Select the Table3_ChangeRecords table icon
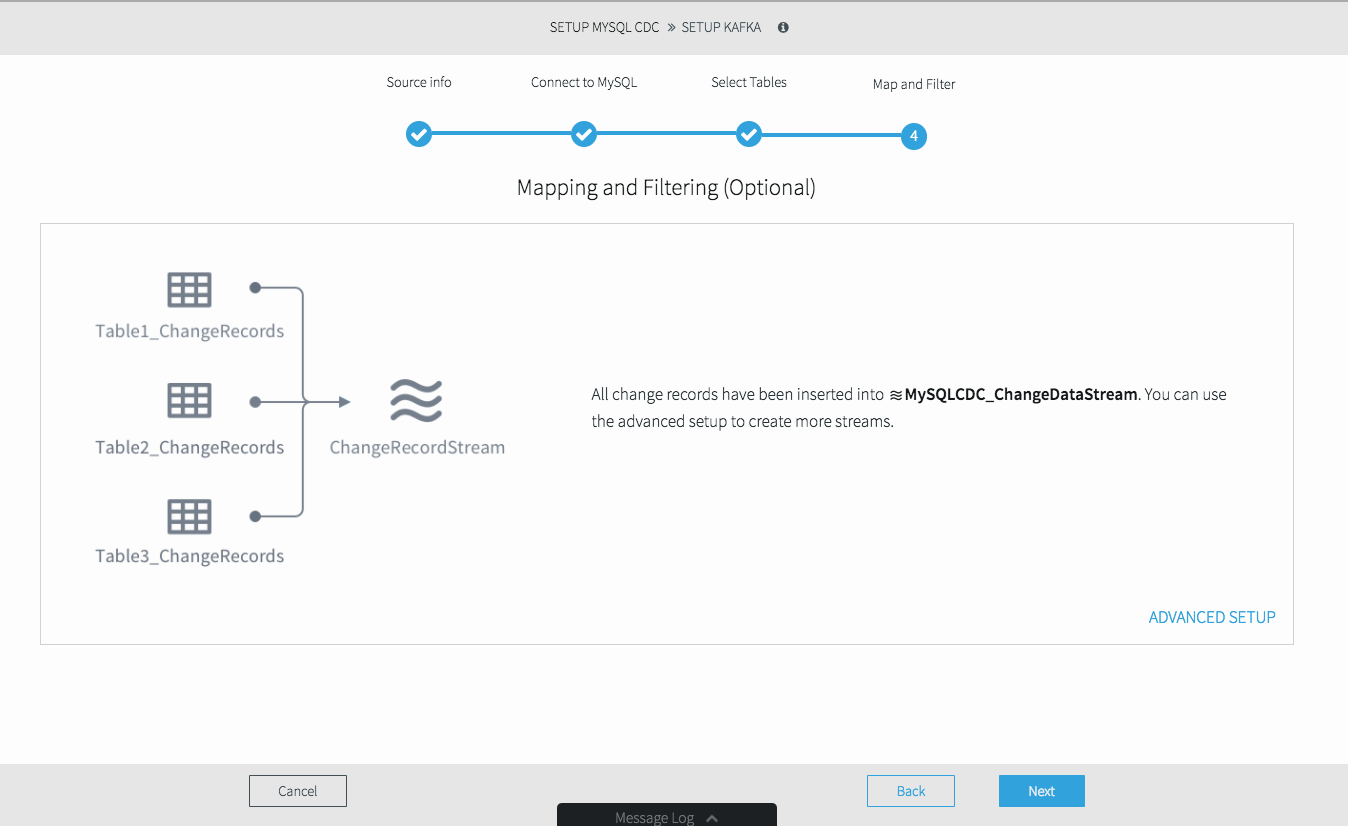The image size is (1348, 826). click(x=189, y=517)
